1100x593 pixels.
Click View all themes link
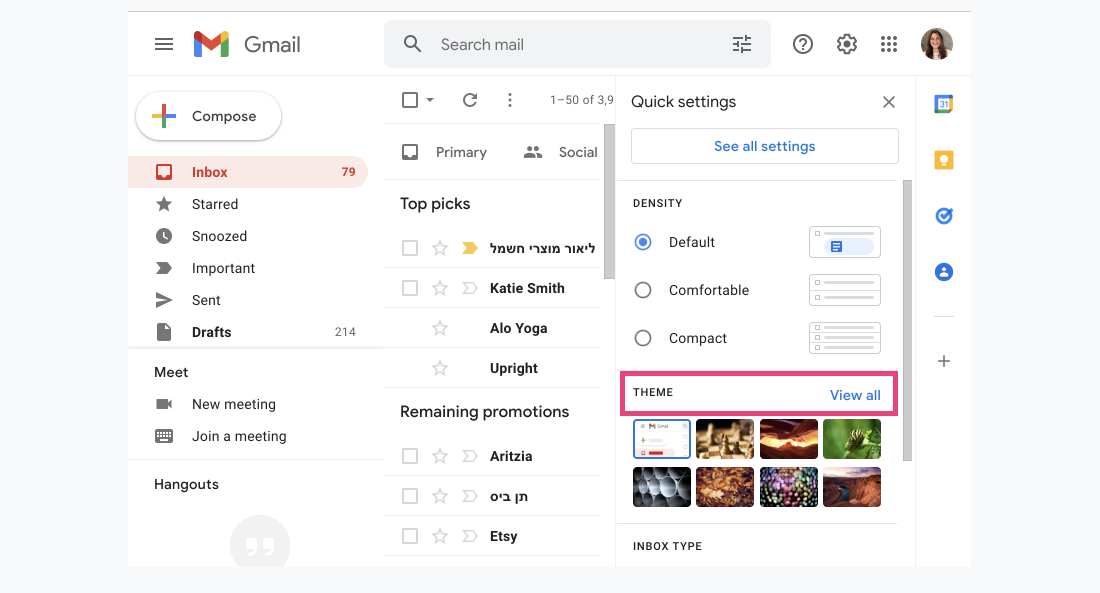point(855,395)
